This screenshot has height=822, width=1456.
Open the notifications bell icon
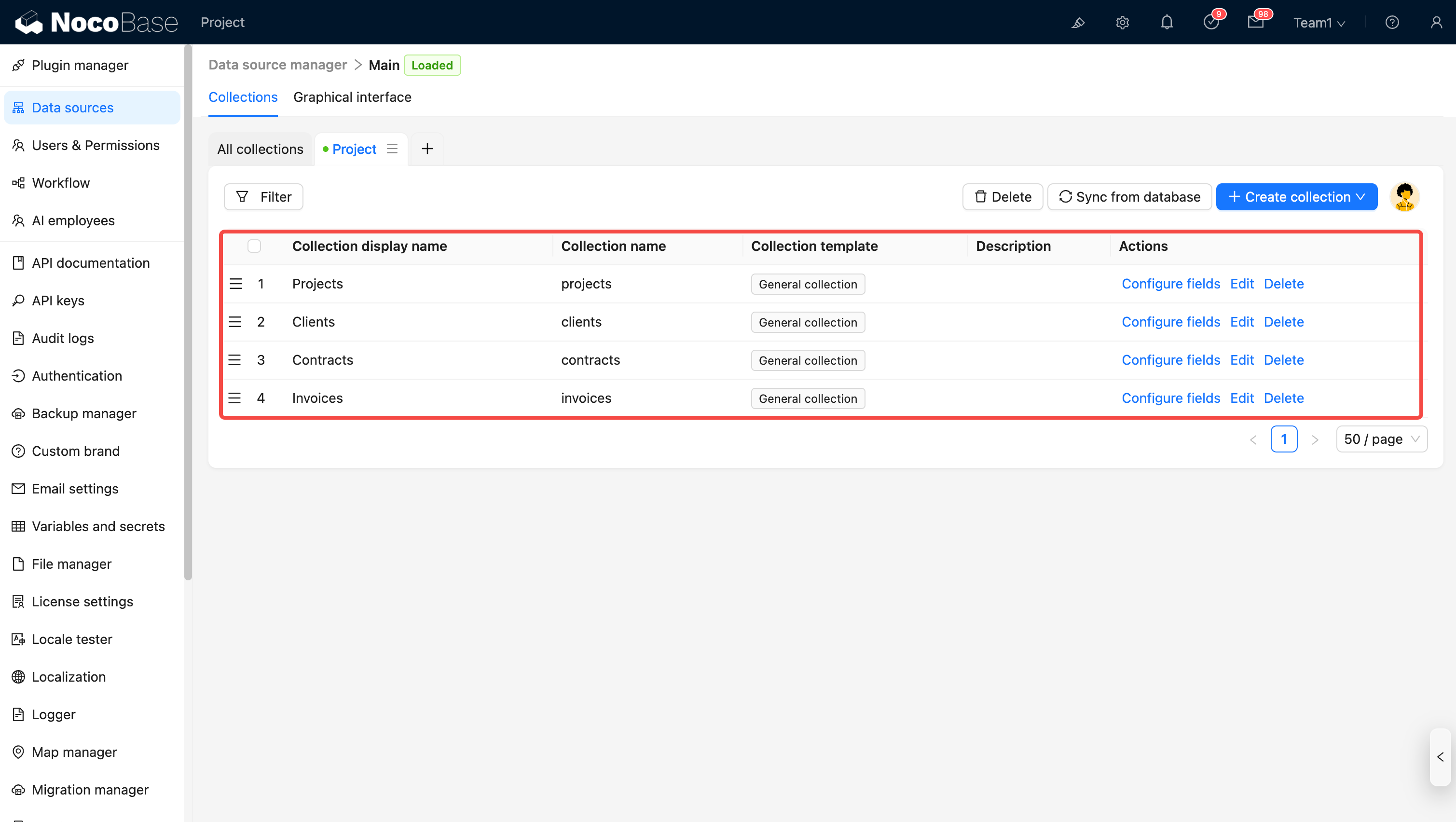(1167, 23)
